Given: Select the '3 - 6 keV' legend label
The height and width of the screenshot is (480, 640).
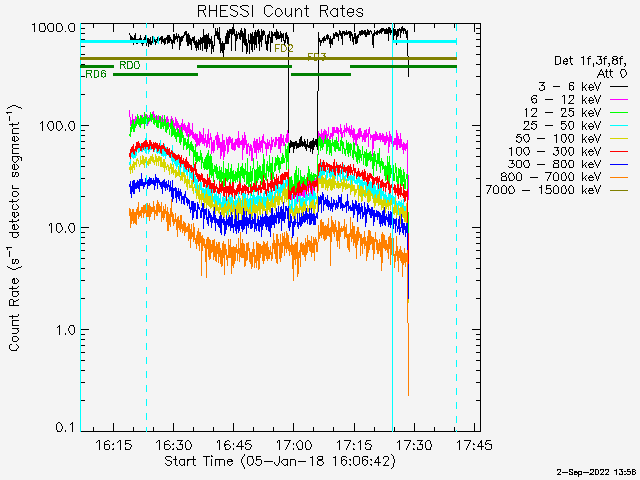Looking at the screenshot, I should [x=569, y=87].
